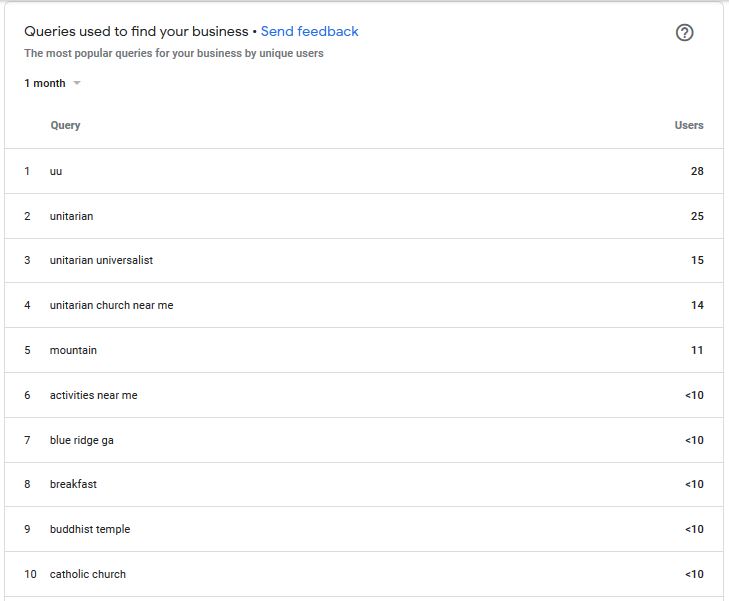Select the 'unitarian' query text
The height and width of the screenshot is (601, 729).
click(x=71, y=216)
